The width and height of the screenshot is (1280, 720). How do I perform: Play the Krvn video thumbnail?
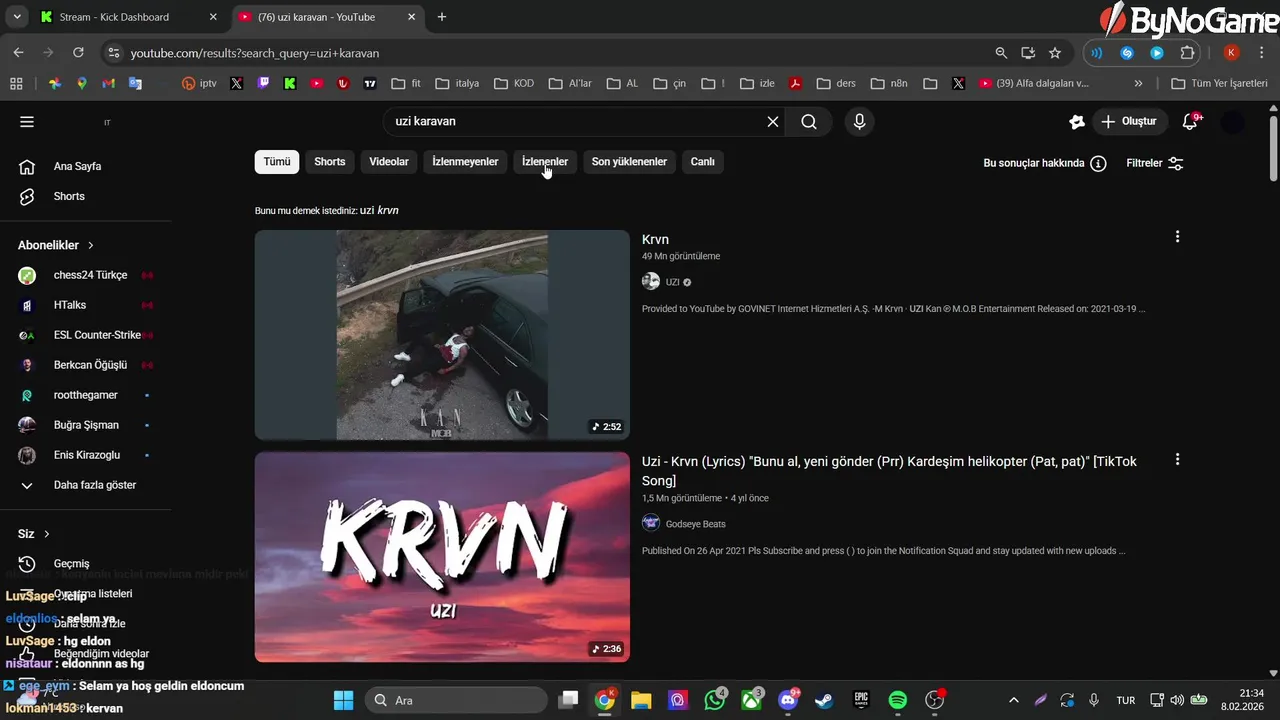pyautogui.click(x=442, y=335)
